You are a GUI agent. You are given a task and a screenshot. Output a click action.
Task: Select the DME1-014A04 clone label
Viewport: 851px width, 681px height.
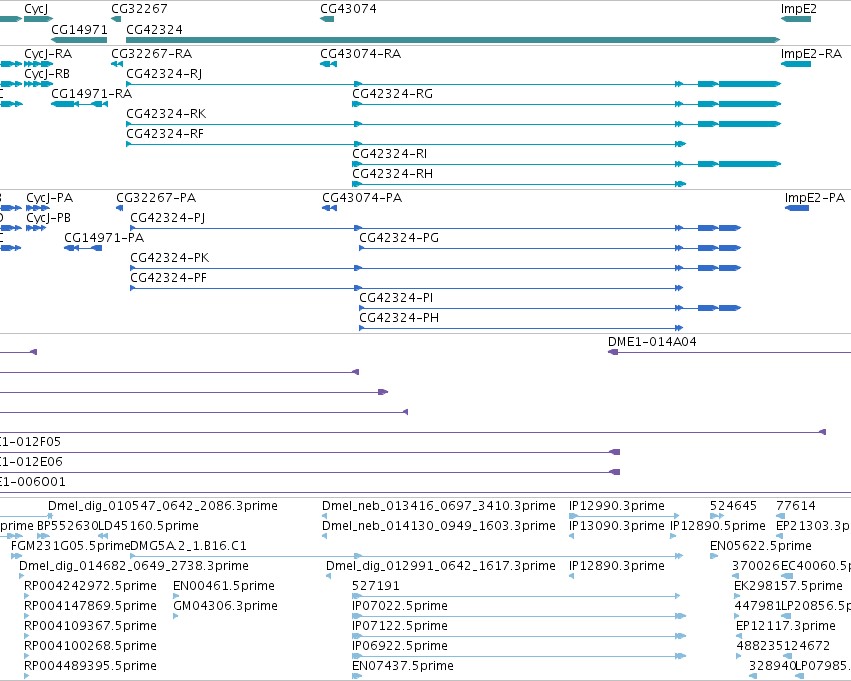pyautogui.click(x=652, y=341)
